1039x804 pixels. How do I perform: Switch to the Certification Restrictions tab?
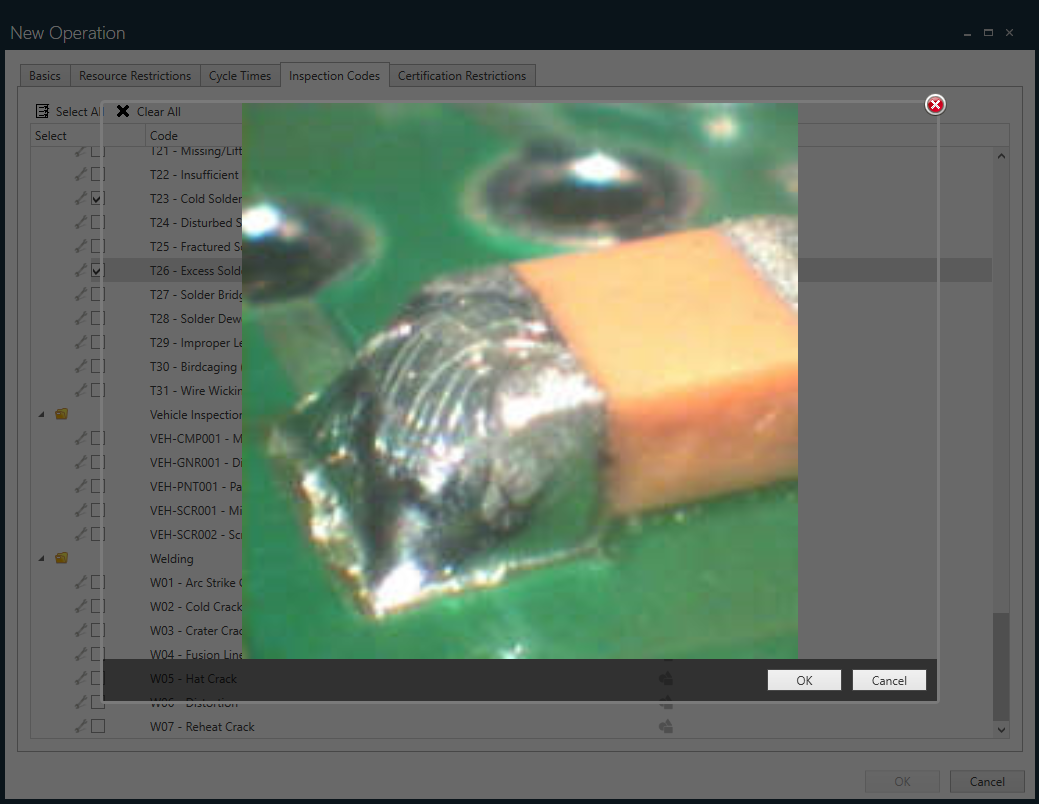pos(462,75)
